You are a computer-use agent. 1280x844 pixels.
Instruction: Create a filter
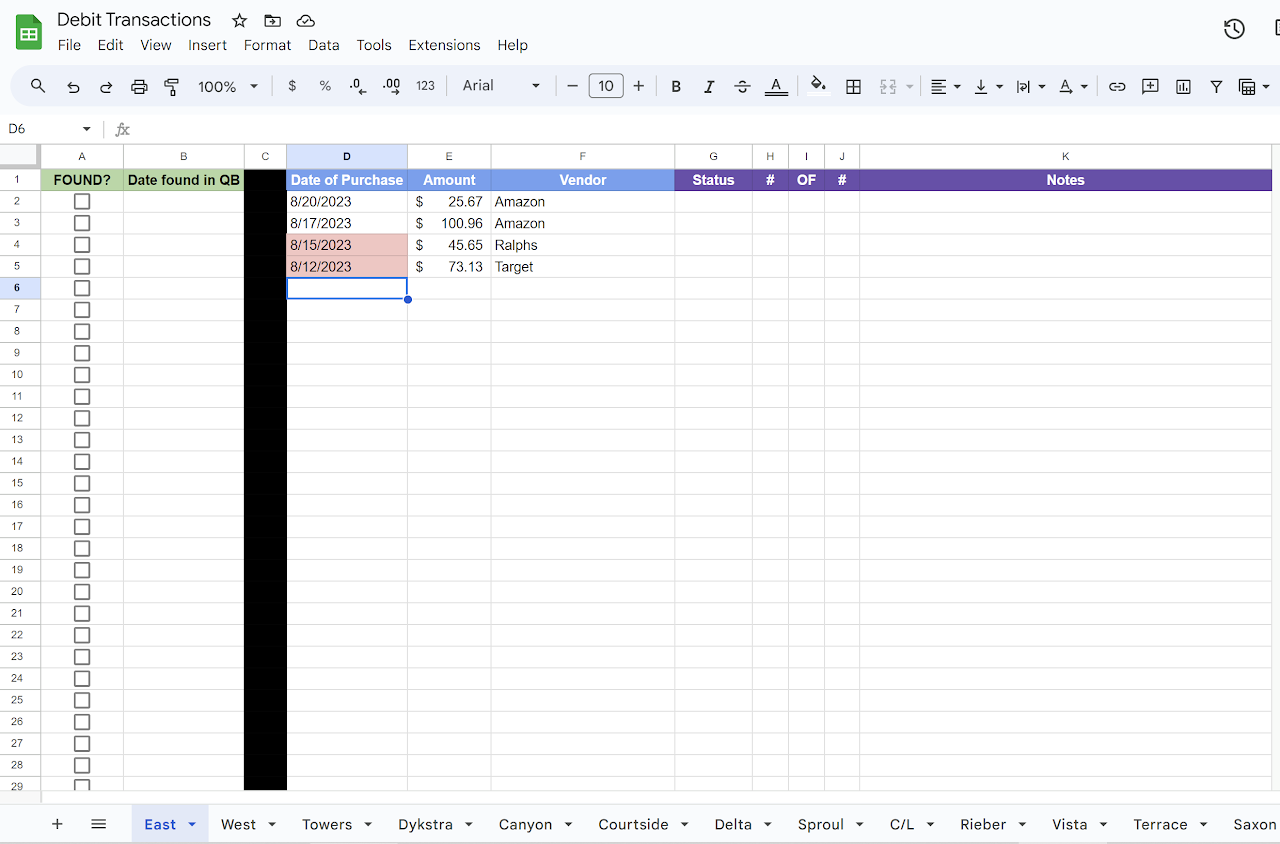pos(1216,86)
